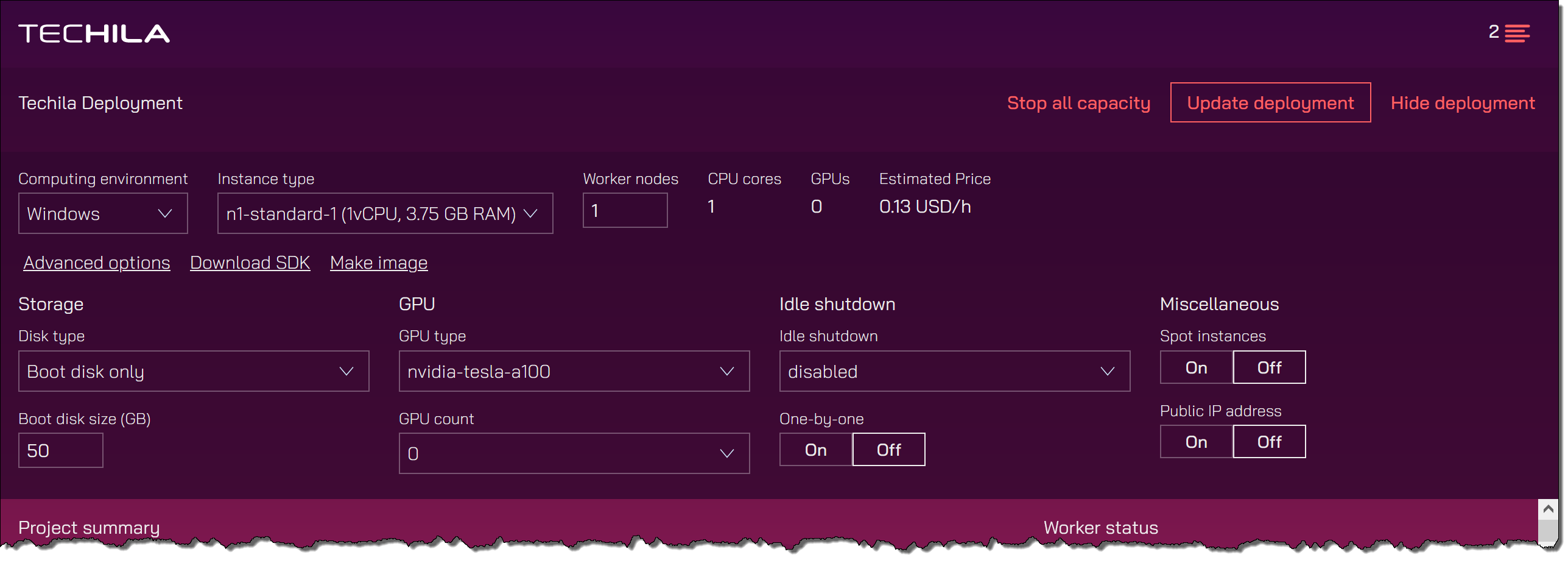1568x563 pixels.
Task: Click the Worker nodes input field
Action: (x=625, y=211)
